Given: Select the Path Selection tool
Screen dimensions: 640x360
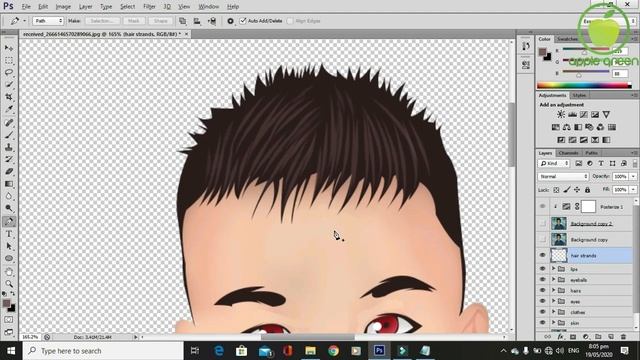Looking at the screenshot, I should tap(9, 246).
